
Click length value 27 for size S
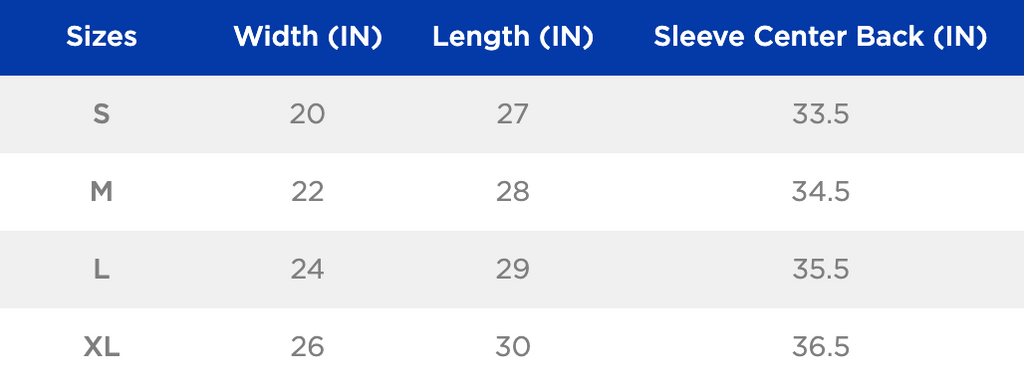(513, 114)
